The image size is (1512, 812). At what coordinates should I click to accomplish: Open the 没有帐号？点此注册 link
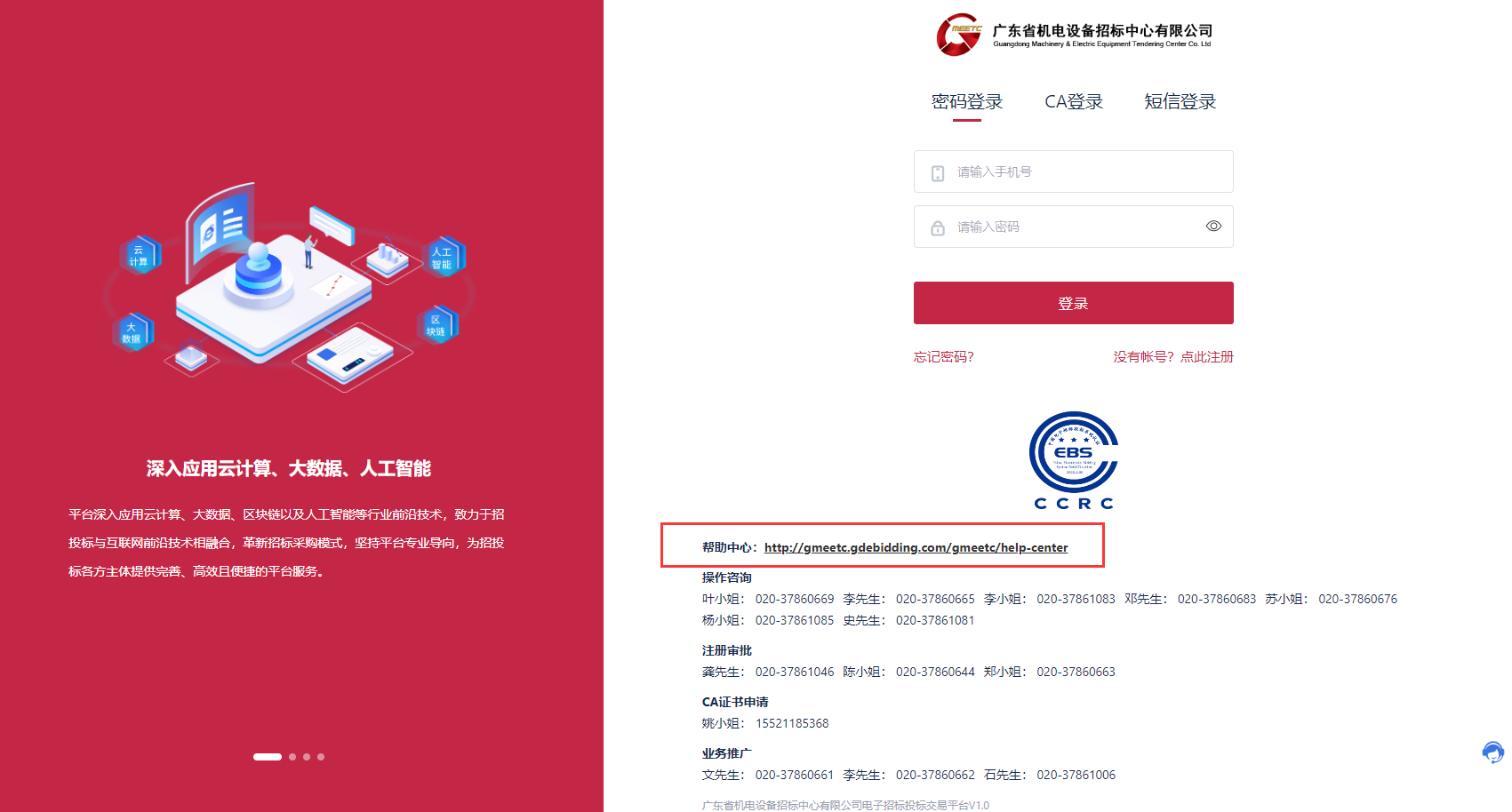(1173, 357)
